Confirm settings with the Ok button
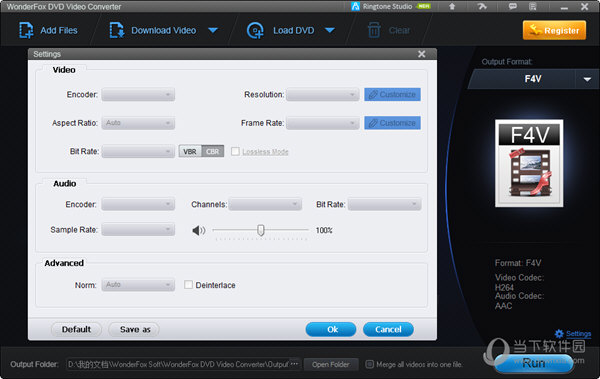The height and width of the screenshot is (379, 600). pos(331,329)
